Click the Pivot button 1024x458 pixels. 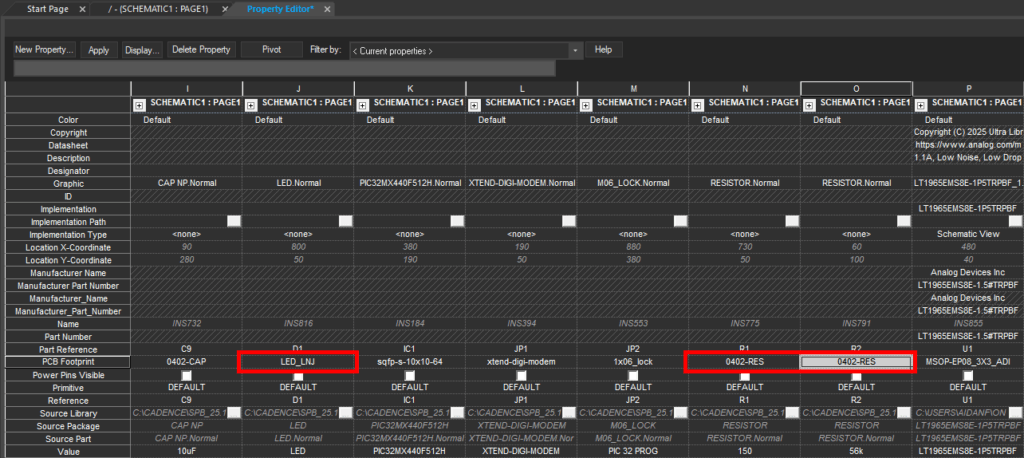272,50
